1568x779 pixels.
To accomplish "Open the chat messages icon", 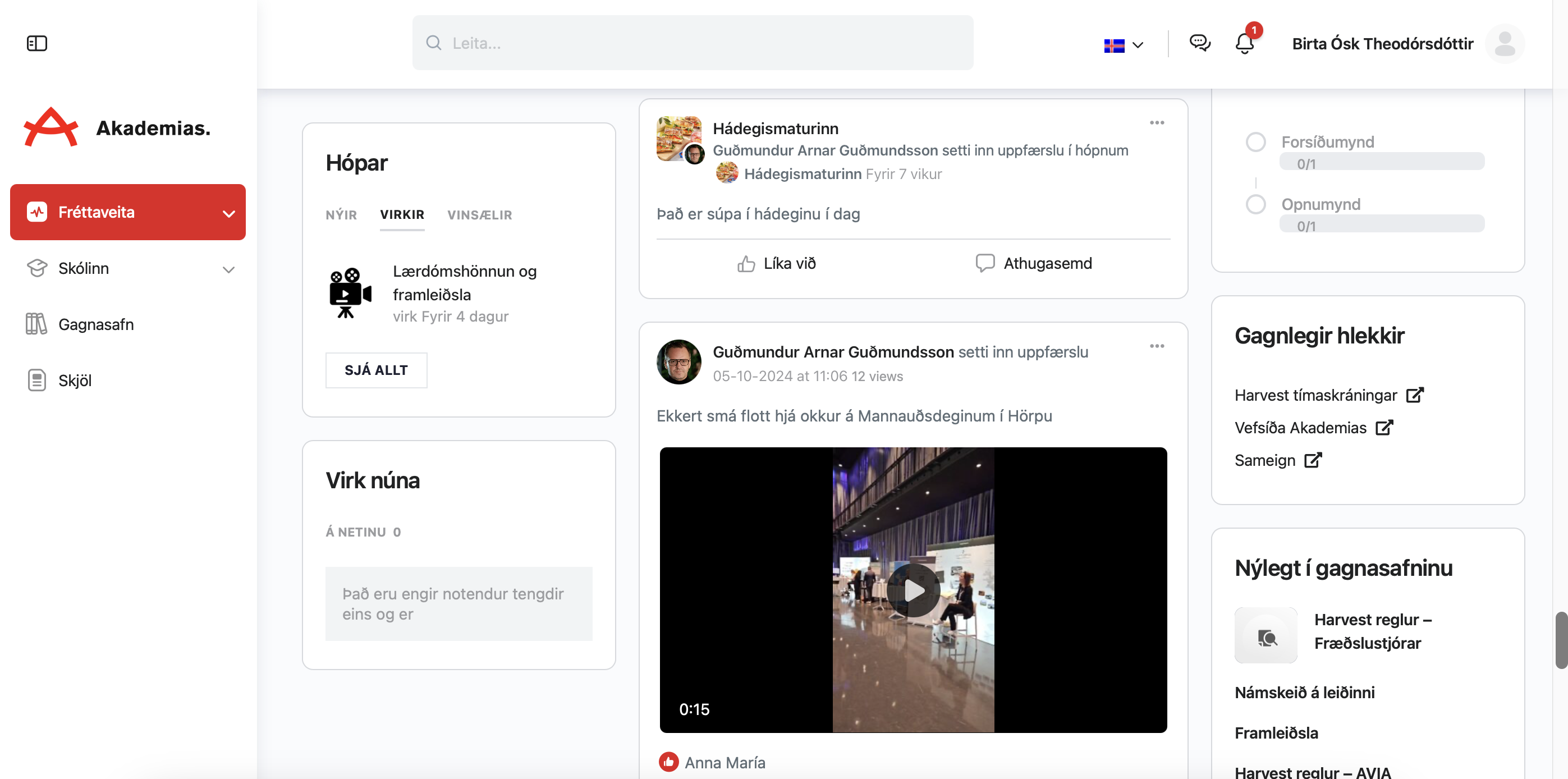I will (x=1200, y=43).
